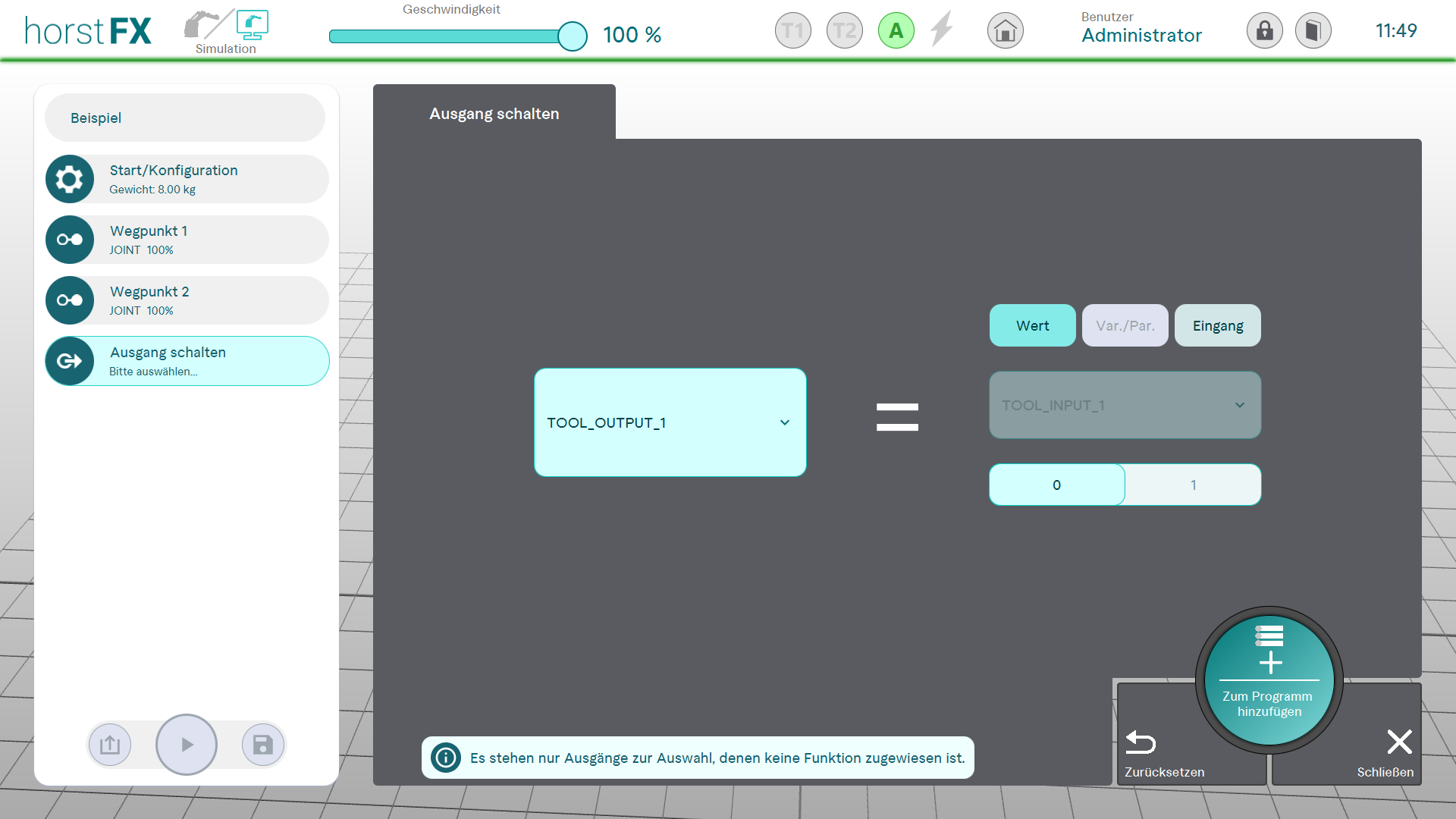Open the manual book icon
Image resolution: width=1456 pixels, height=819 pixels.
pyautogui.click(x=1313, y=31)
